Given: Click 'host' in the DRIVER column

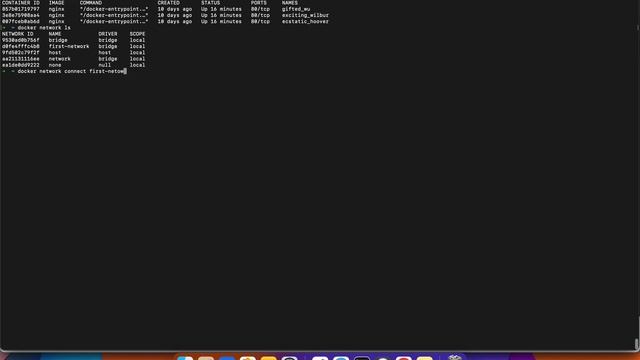Looking at the screenshot, I should [104, 52].
